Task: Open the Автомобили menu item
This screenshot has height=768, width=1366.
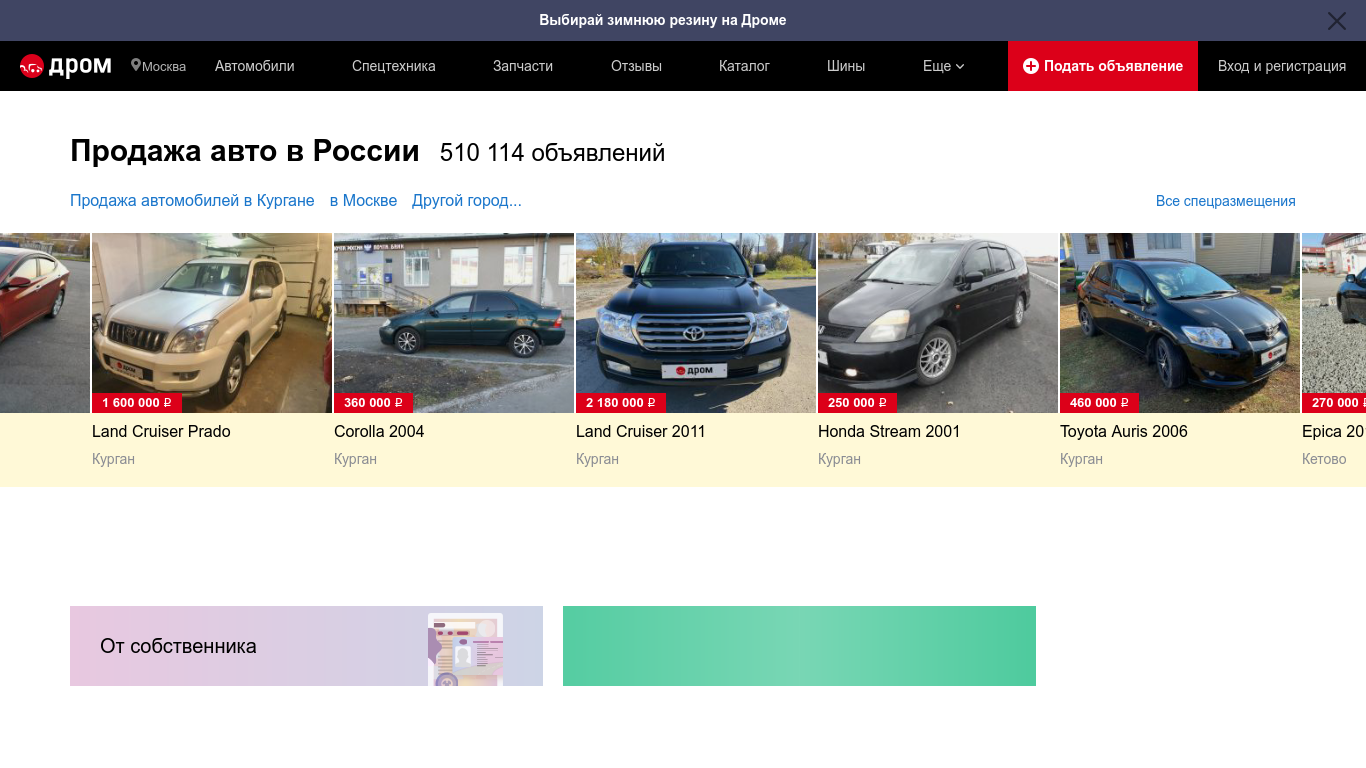Action: pyautogui.click(x=255, y=66)
